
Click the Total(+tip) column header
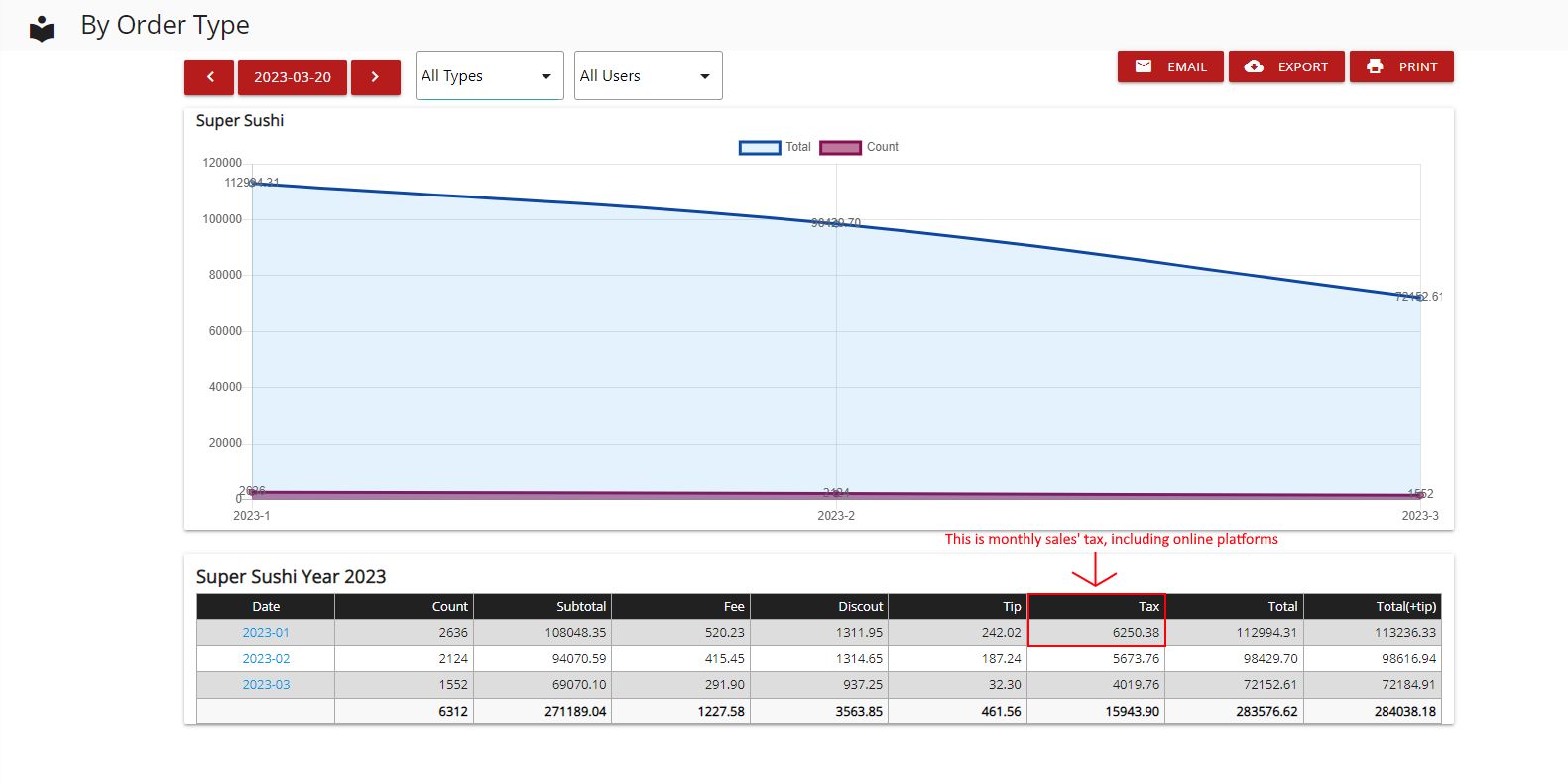[x=1405, y=607]
